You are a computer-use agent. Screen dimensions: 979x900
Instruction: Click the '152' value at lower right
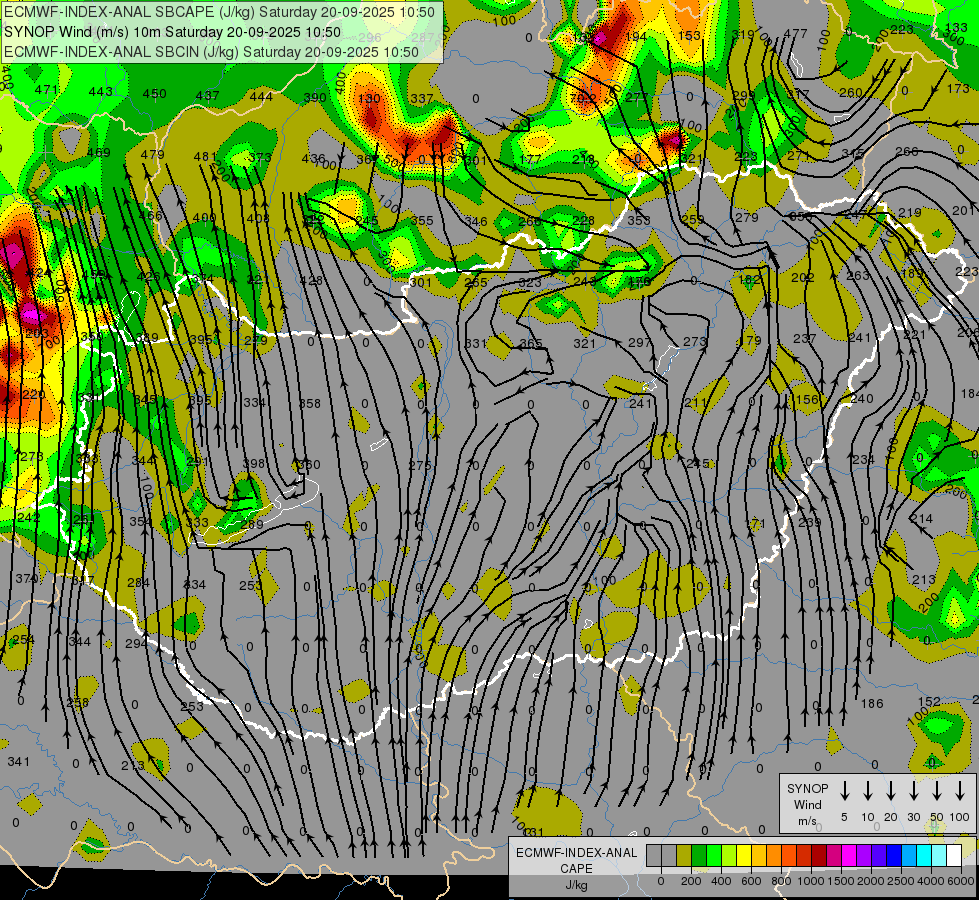[x=929, y=701]
